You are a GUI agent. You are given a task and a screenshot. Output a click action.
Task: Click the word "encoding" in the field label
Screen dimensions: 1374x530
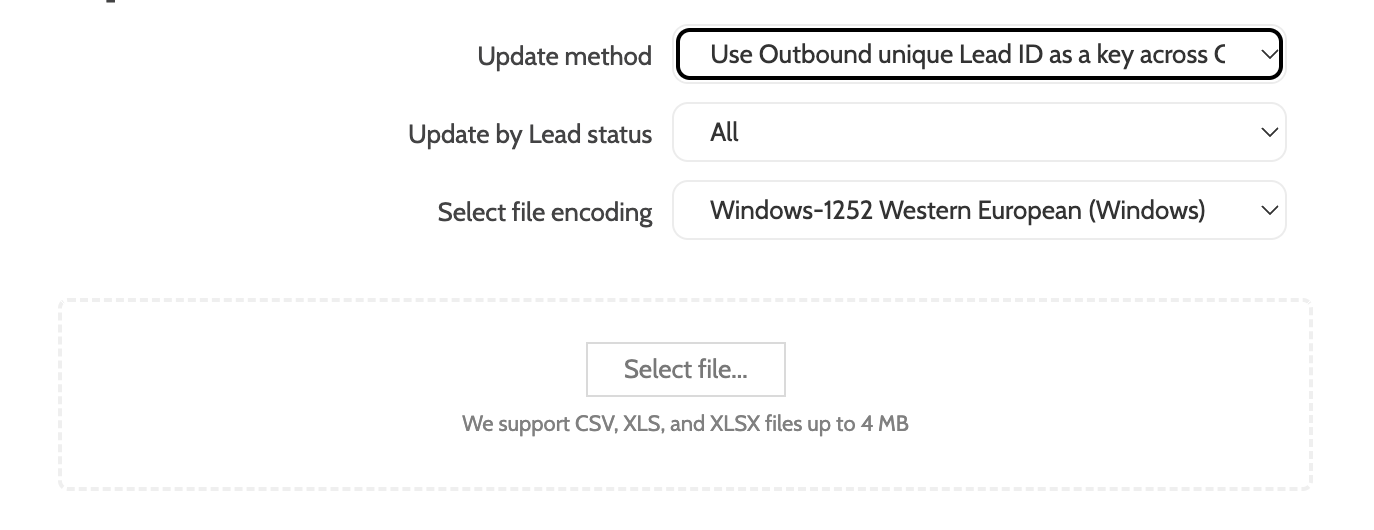606,212
